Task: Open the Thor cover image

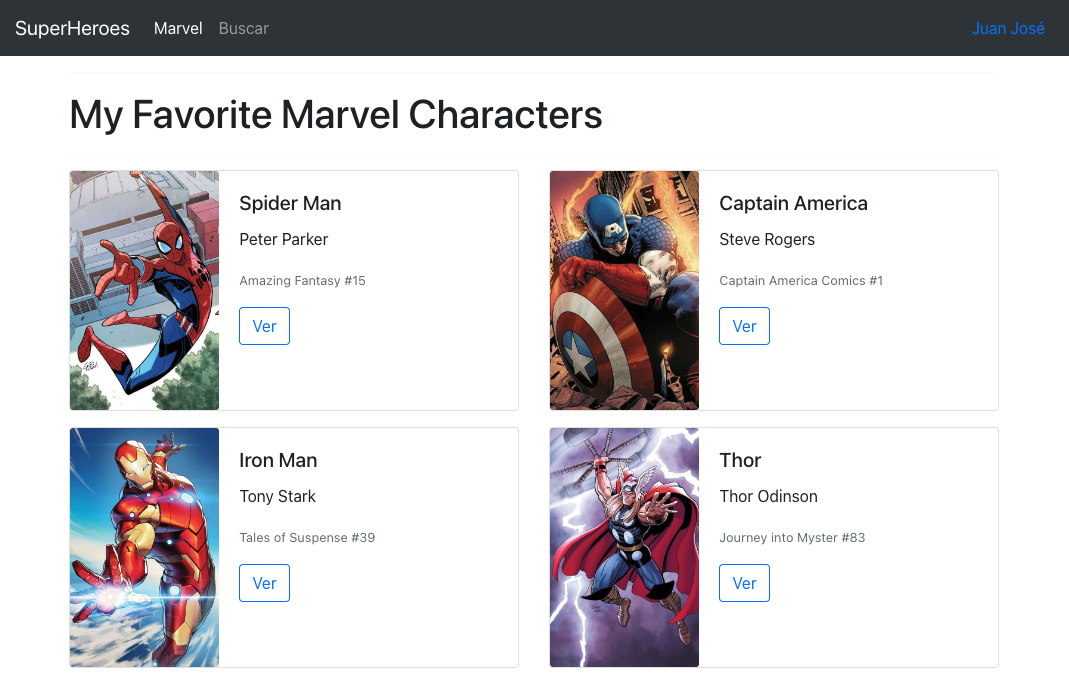Action: (623, 547)
